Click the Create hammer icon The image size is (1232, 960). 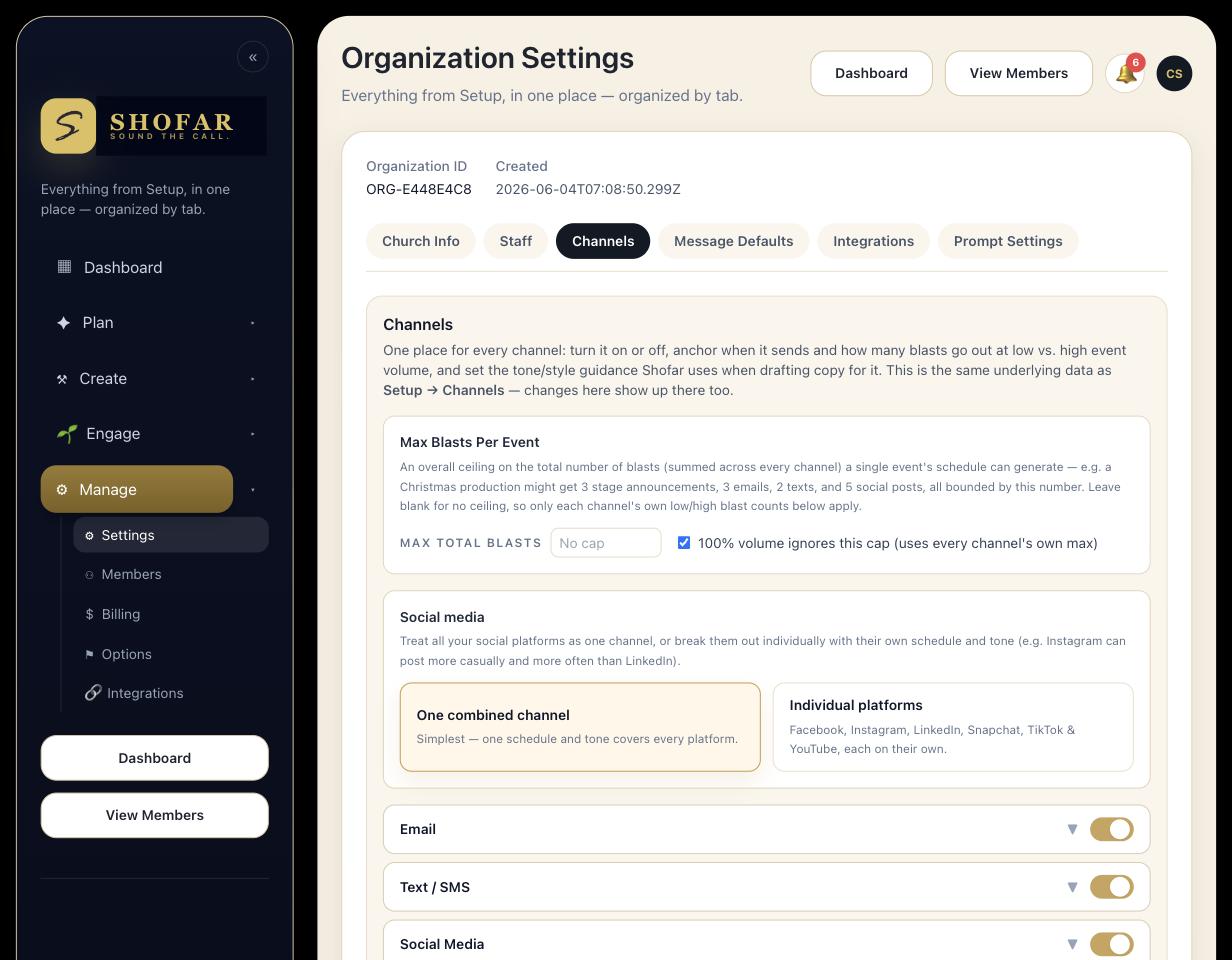coord(62,379)
